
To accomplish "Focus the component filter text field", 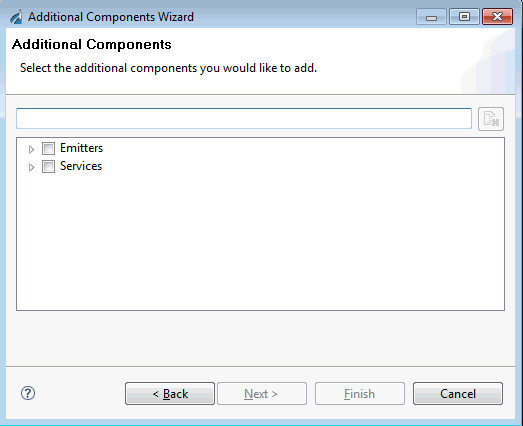I will coord(244,118).
